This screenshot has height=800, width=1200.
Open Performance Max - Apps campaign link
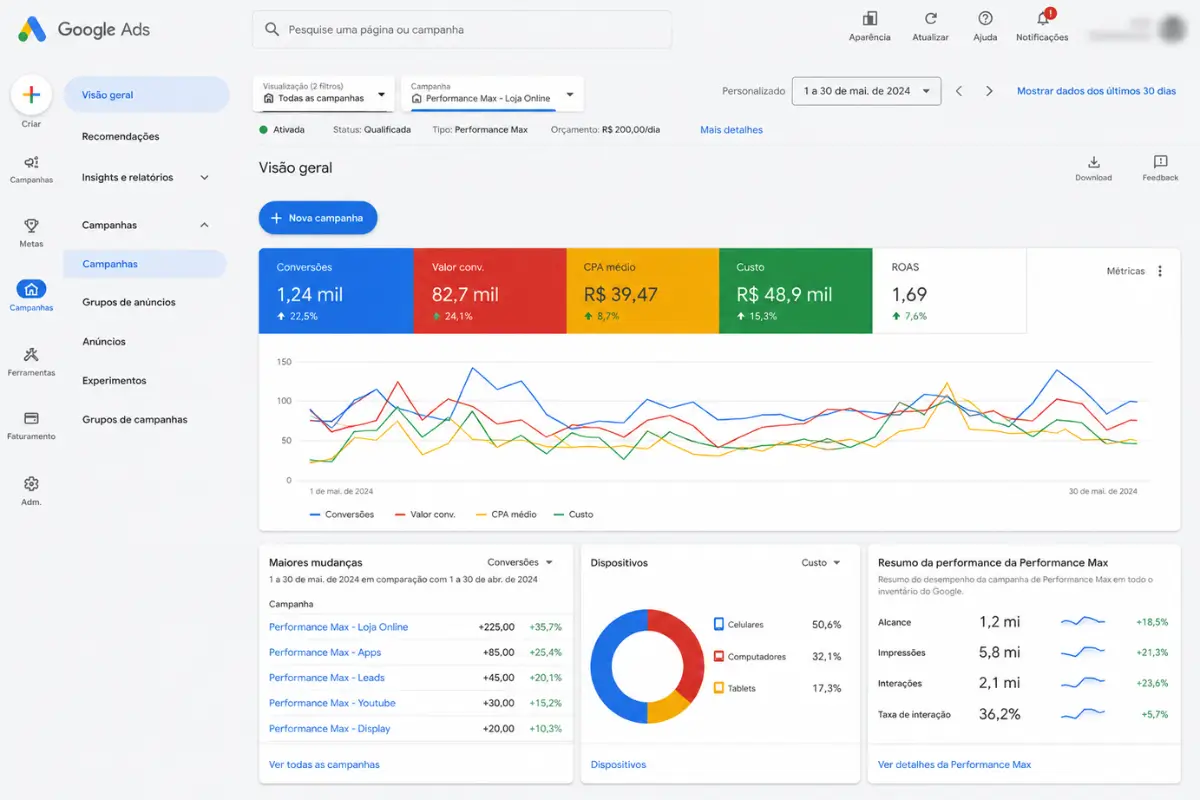pos(325,653)
